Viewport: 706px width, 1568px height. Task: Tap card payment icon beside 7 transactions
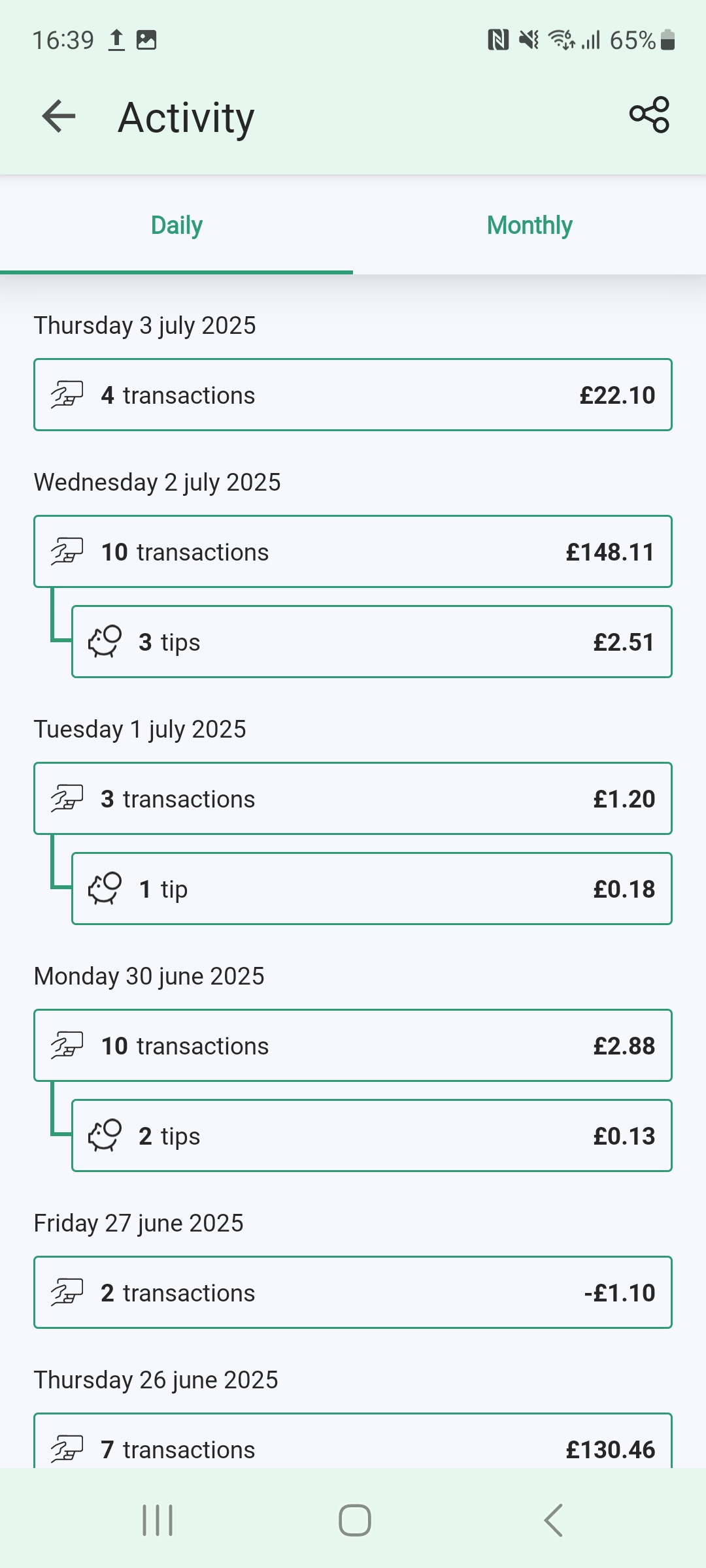pyautogui.click(x=67, y=1448)
